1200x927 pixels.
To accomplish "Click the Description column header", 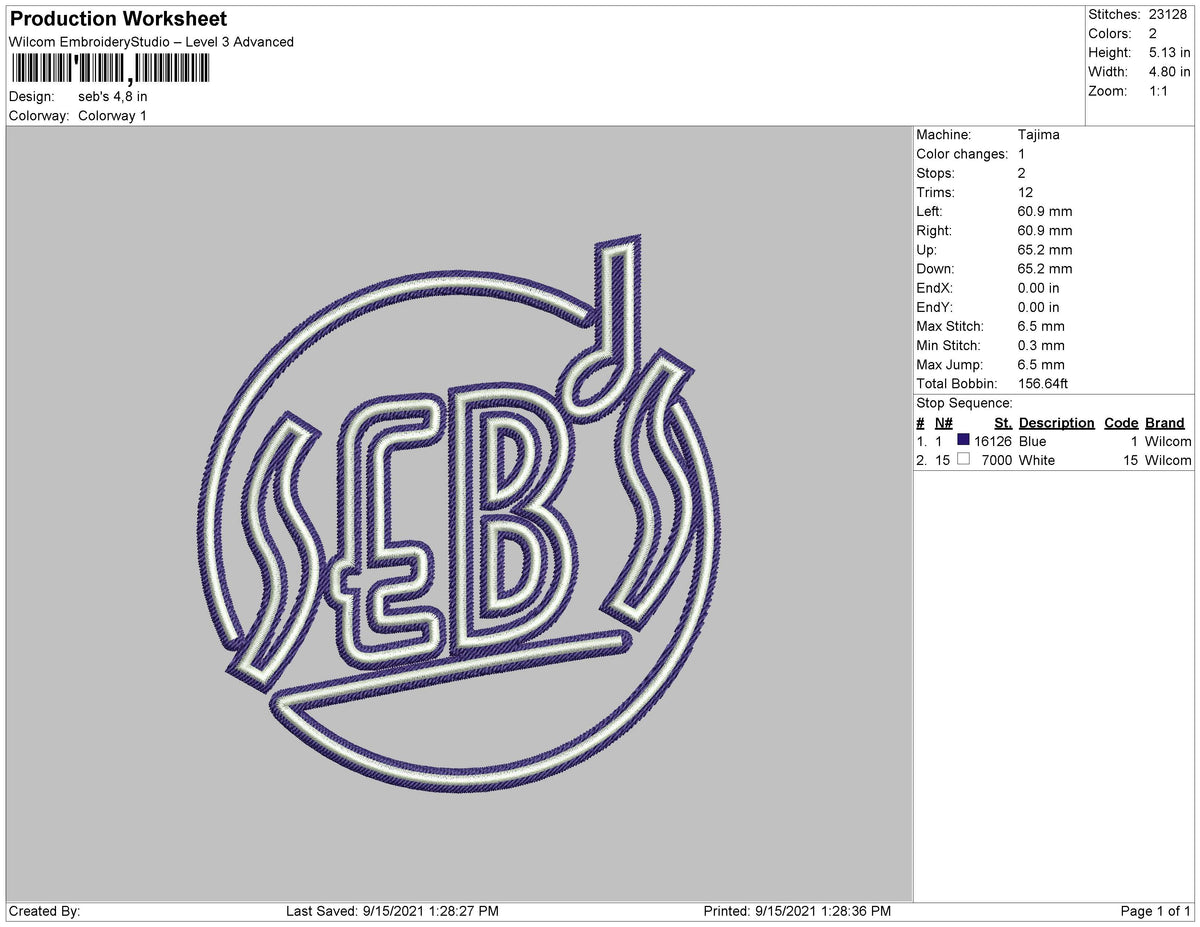I will [x=1056, y=422].
